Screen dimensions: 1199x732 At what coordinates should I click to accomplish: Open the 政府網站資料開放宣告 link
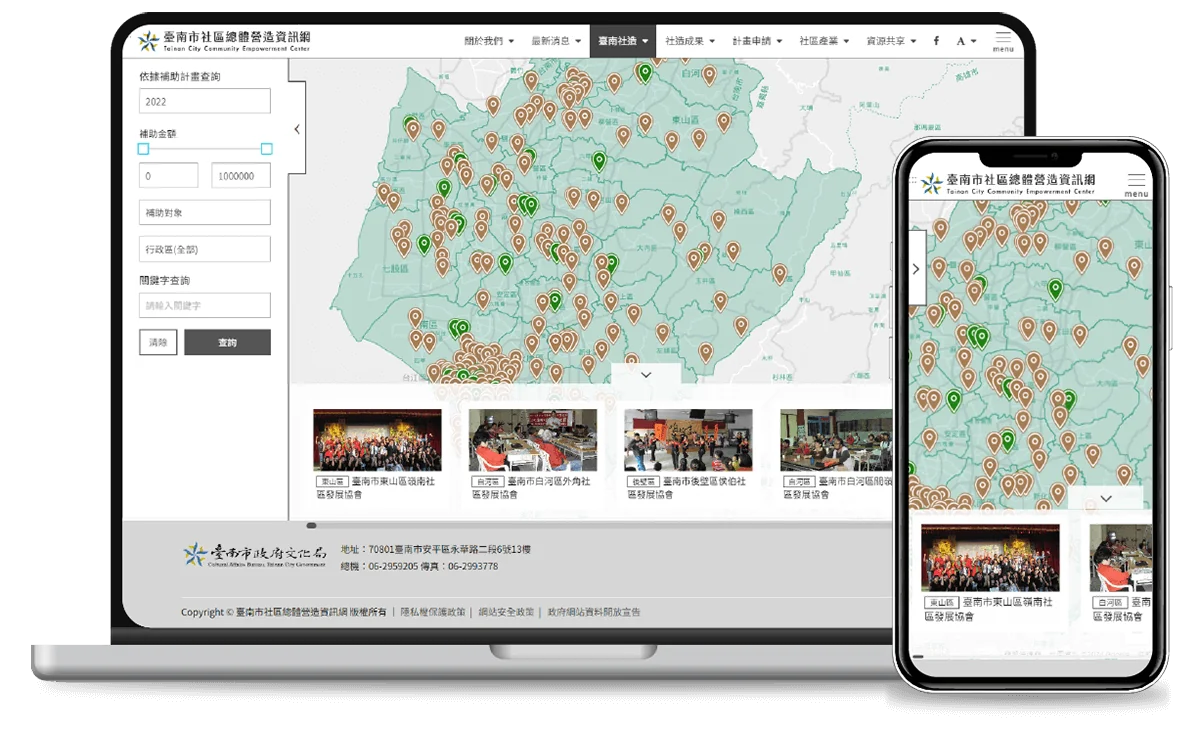point(594,612)
